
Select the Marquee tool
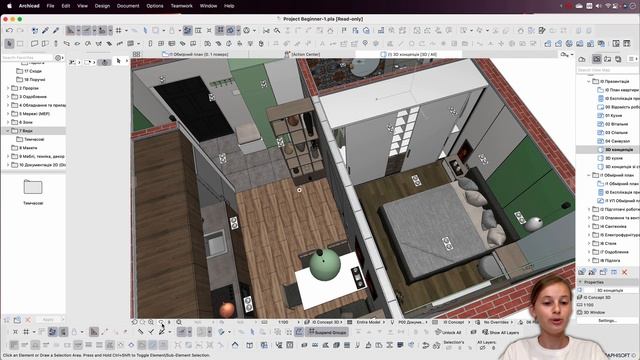20,43
